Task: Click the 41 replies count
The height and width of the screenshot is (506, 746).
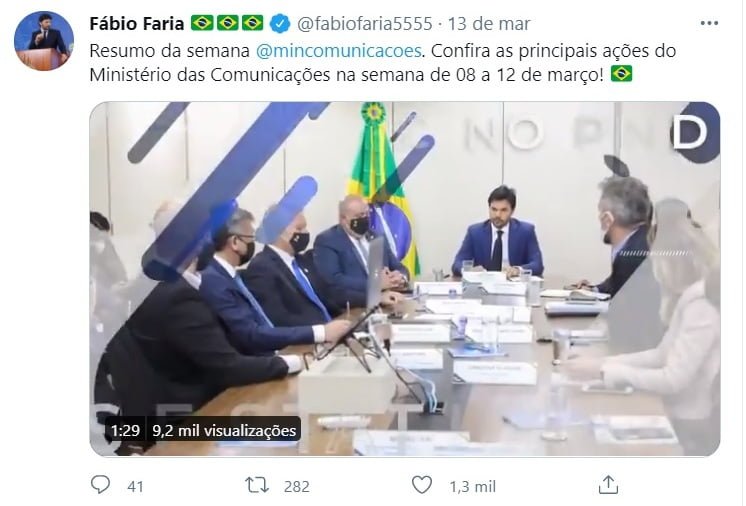Action: click(136, 486)
